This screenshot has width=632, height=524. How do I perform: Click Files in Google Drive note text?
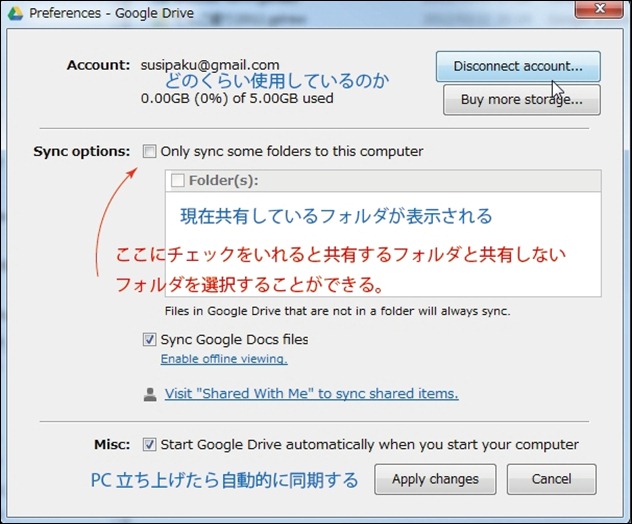(x=337, y=311)
